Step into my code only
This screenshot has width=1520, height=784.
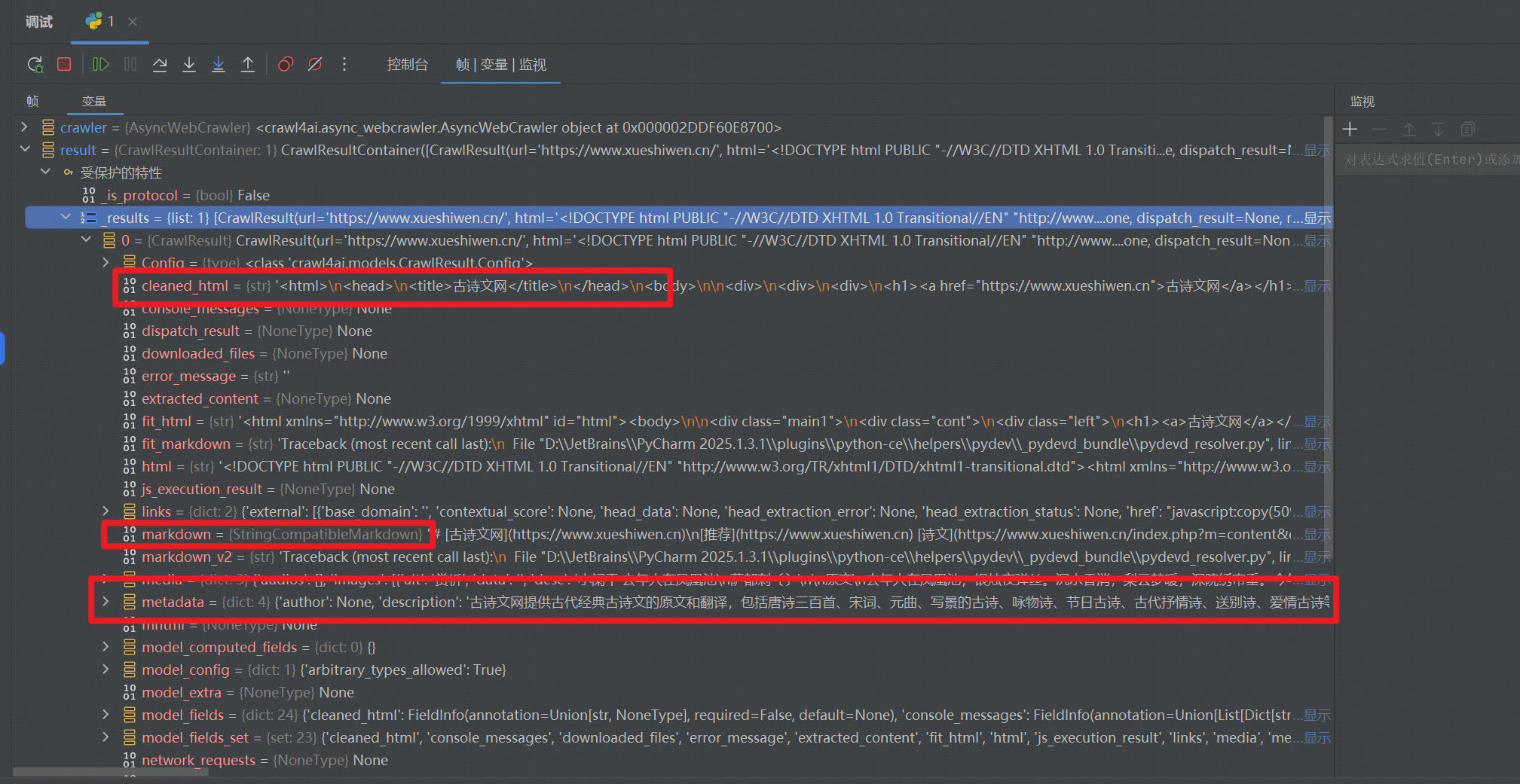(219, 65)
